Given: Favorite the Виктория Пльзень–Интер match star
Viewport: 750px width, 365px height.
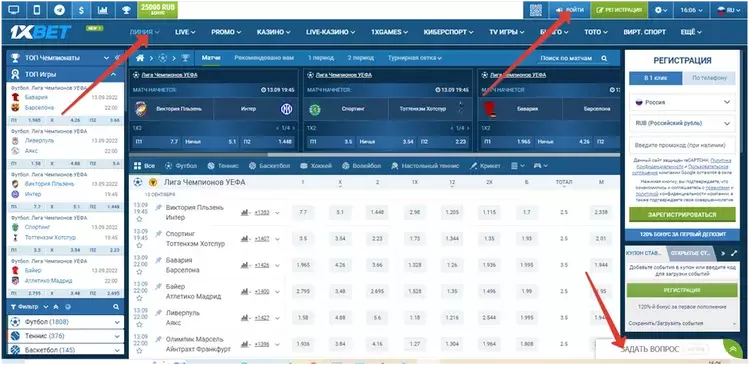Looking at the screenshot, I should [139, 219].
